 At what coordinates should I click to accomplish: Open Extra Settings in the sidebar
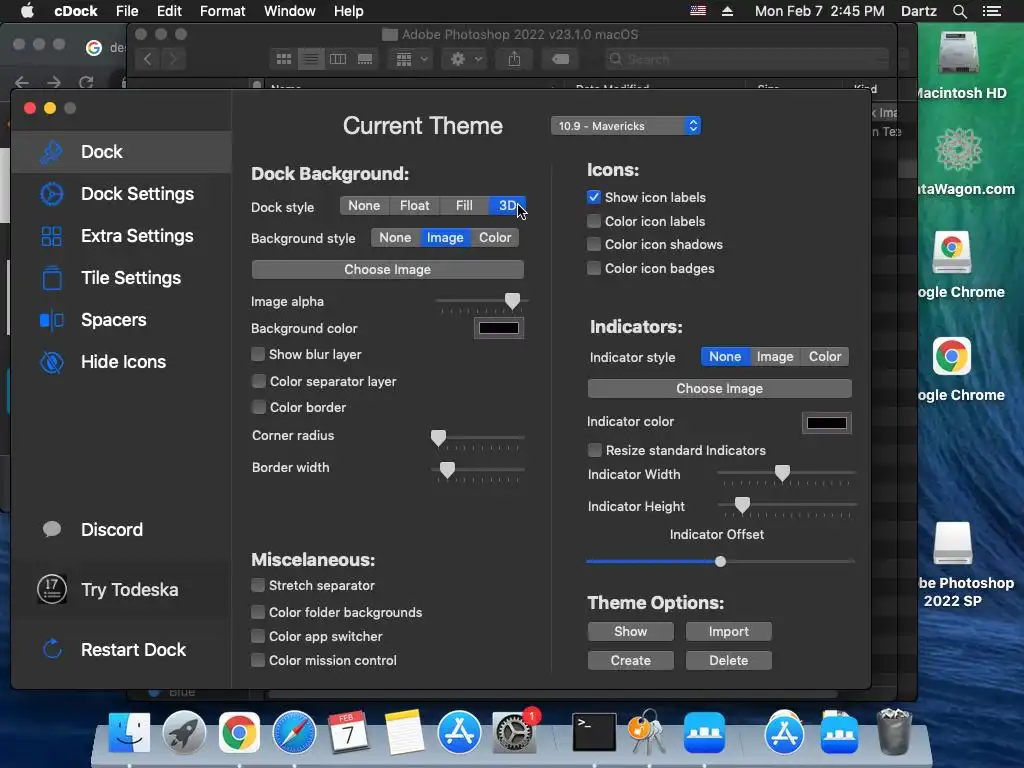pos(121,236)
